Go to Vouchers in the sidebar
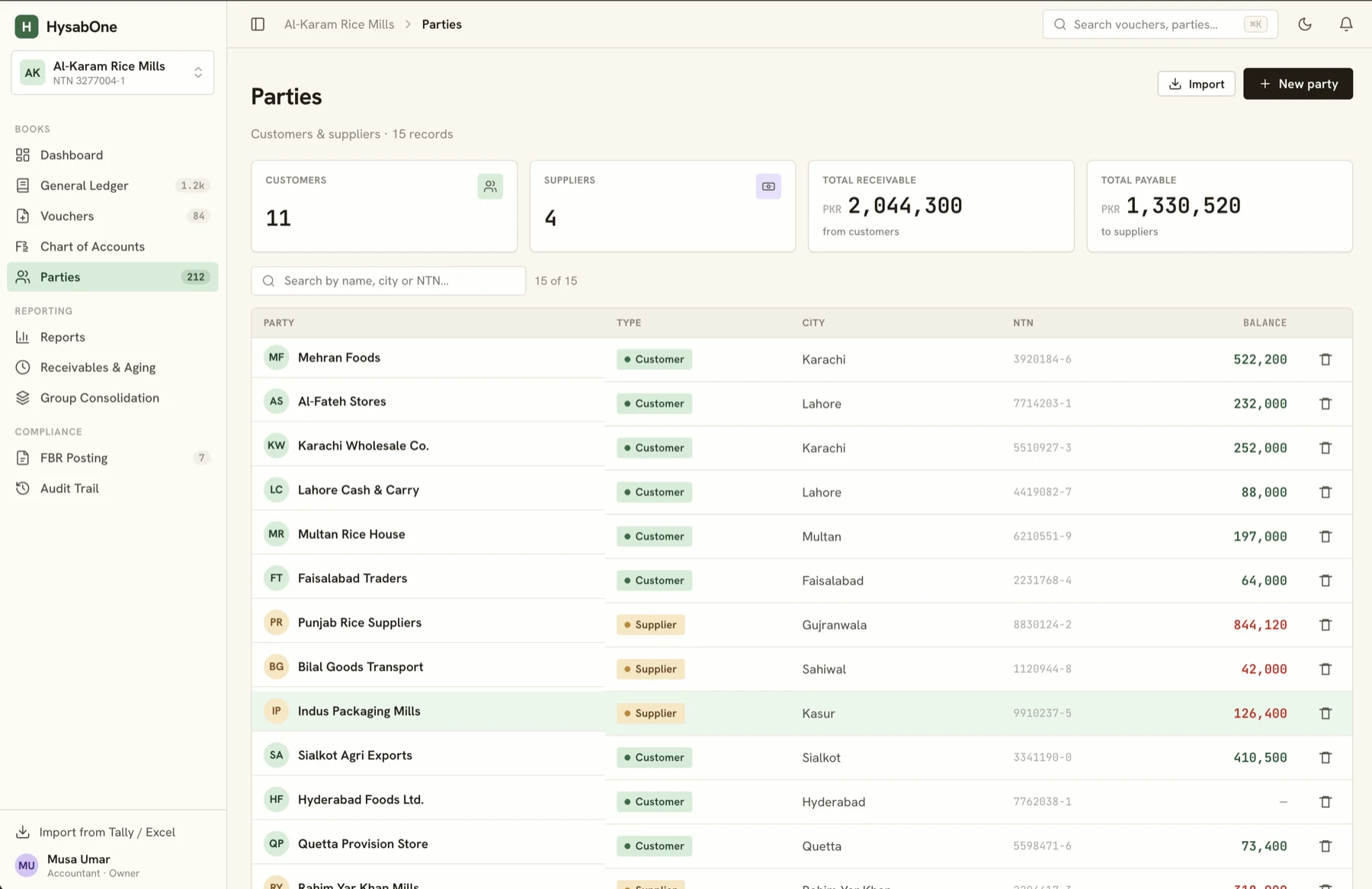 tap(113, 216)
